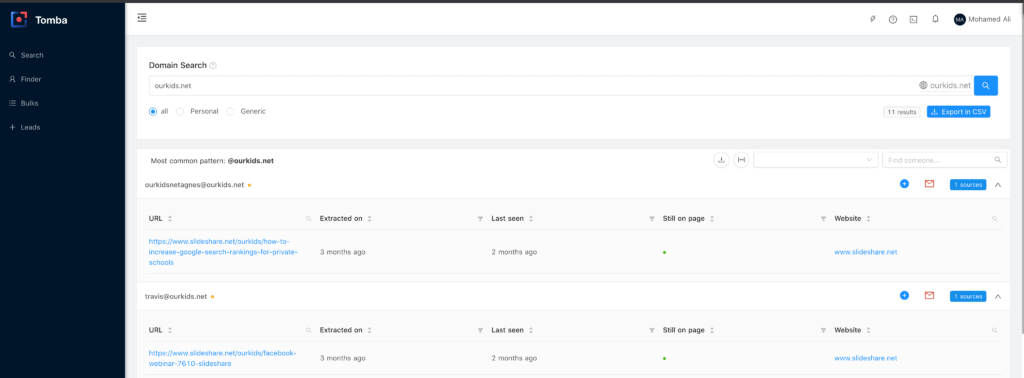Viewport: 1024px width, 378px height.
Task: Collapse the ourkidsnetagnes@ourkids.net sources section
Action: coord(998,185)
